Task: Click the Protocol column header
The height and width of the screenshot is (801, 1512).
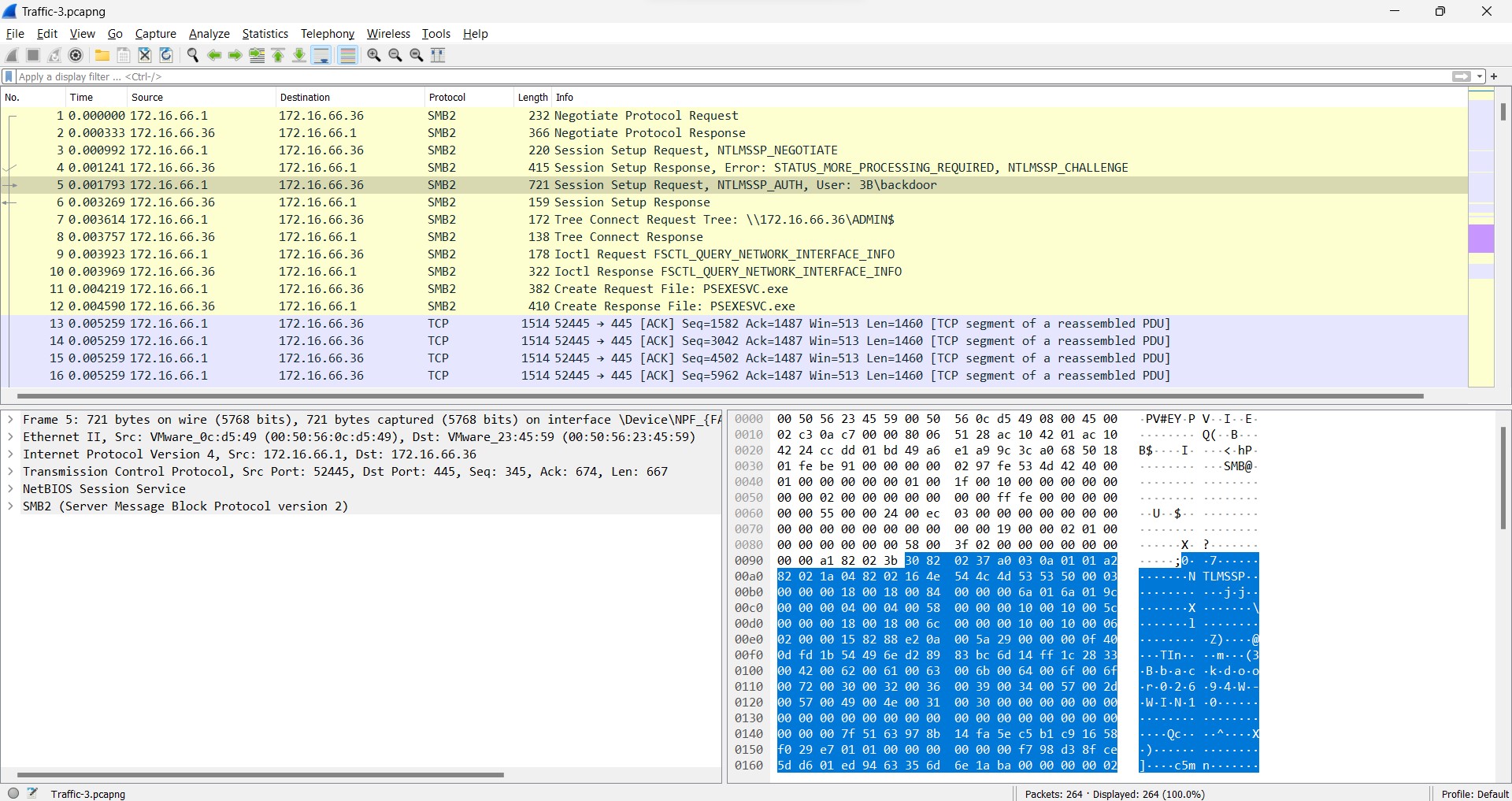Action: [447, 98]
